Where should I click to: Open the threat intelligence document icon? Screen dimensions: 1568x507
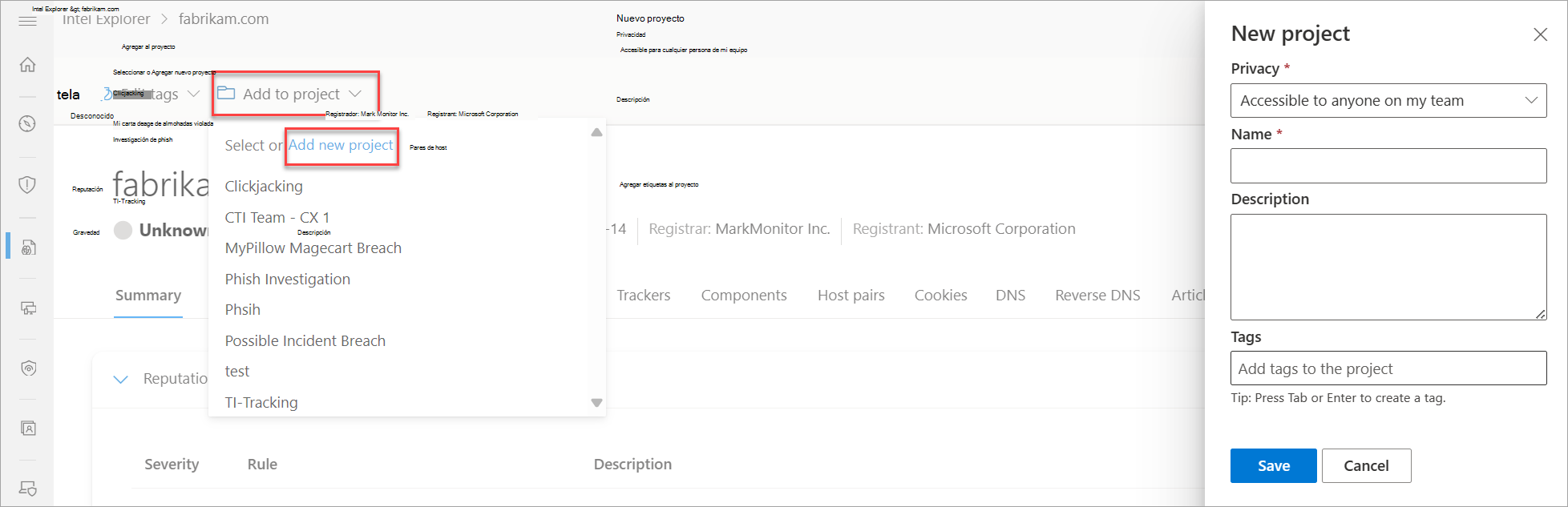(x=28, y=247)
